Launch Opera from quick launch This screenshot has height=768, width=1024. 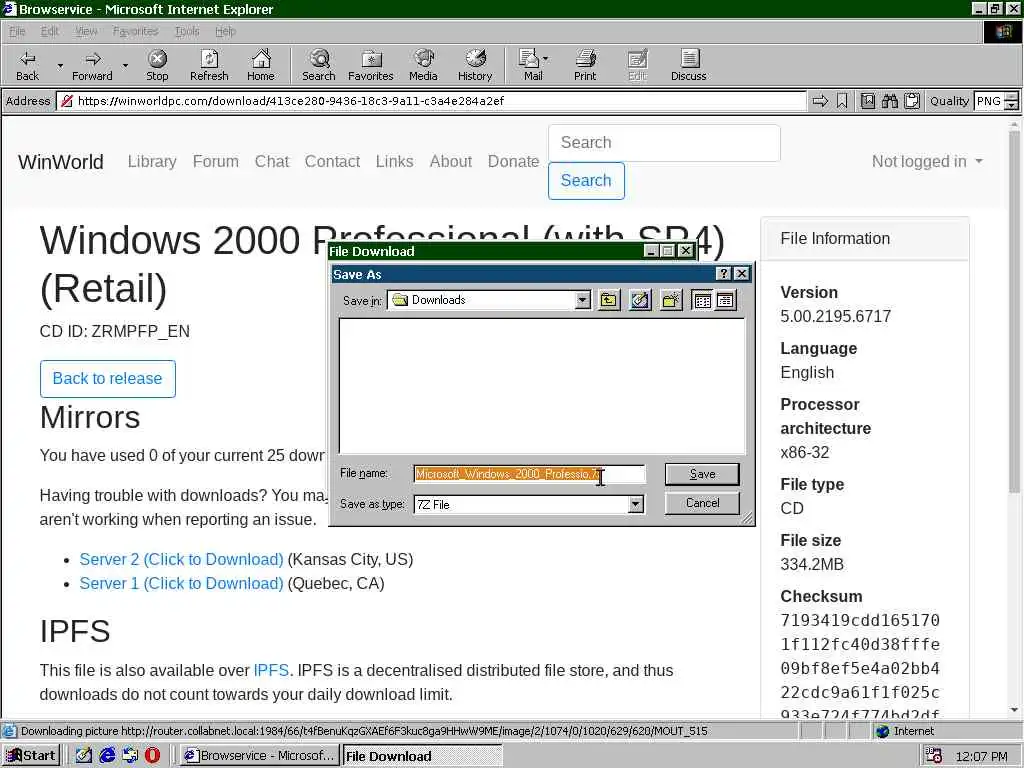[152, 756]
